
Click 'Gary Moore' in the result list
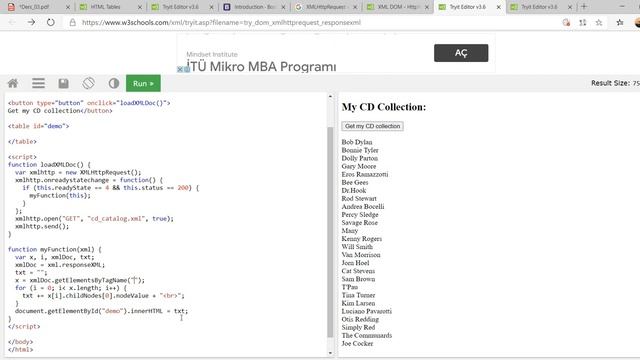(x=359, y=166)
